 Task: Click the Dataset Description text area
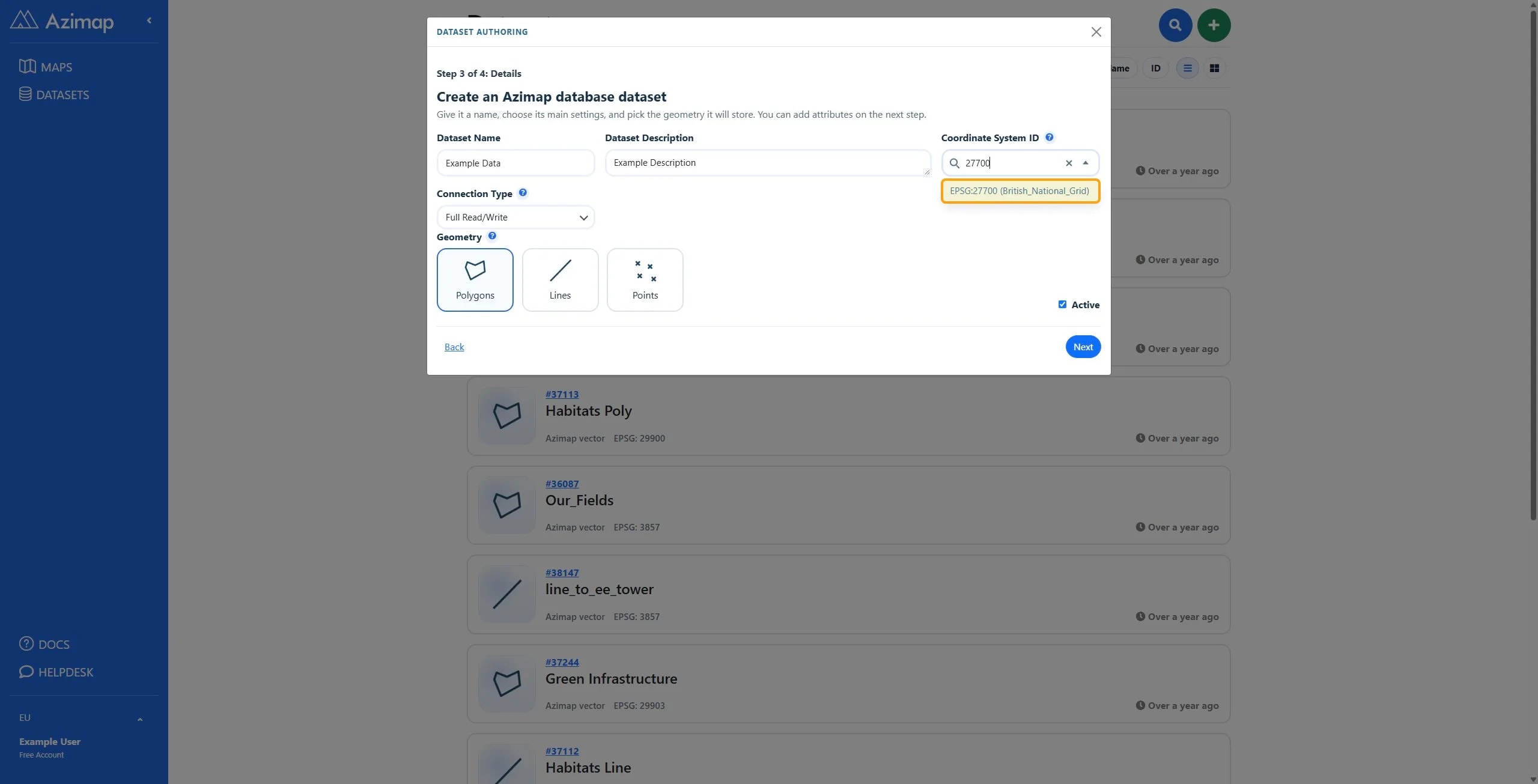click(x=768, y=163)
